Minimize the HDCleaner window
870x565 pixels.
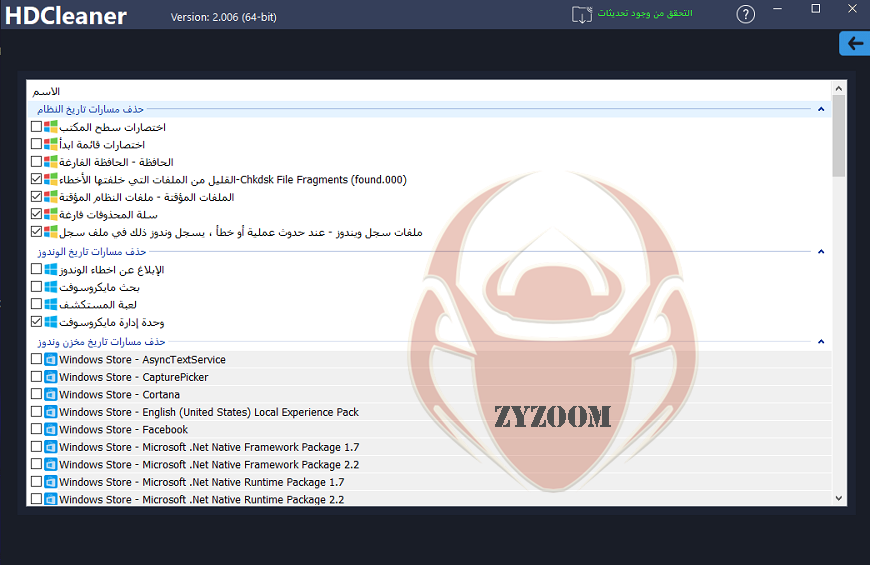click(778, 8)
